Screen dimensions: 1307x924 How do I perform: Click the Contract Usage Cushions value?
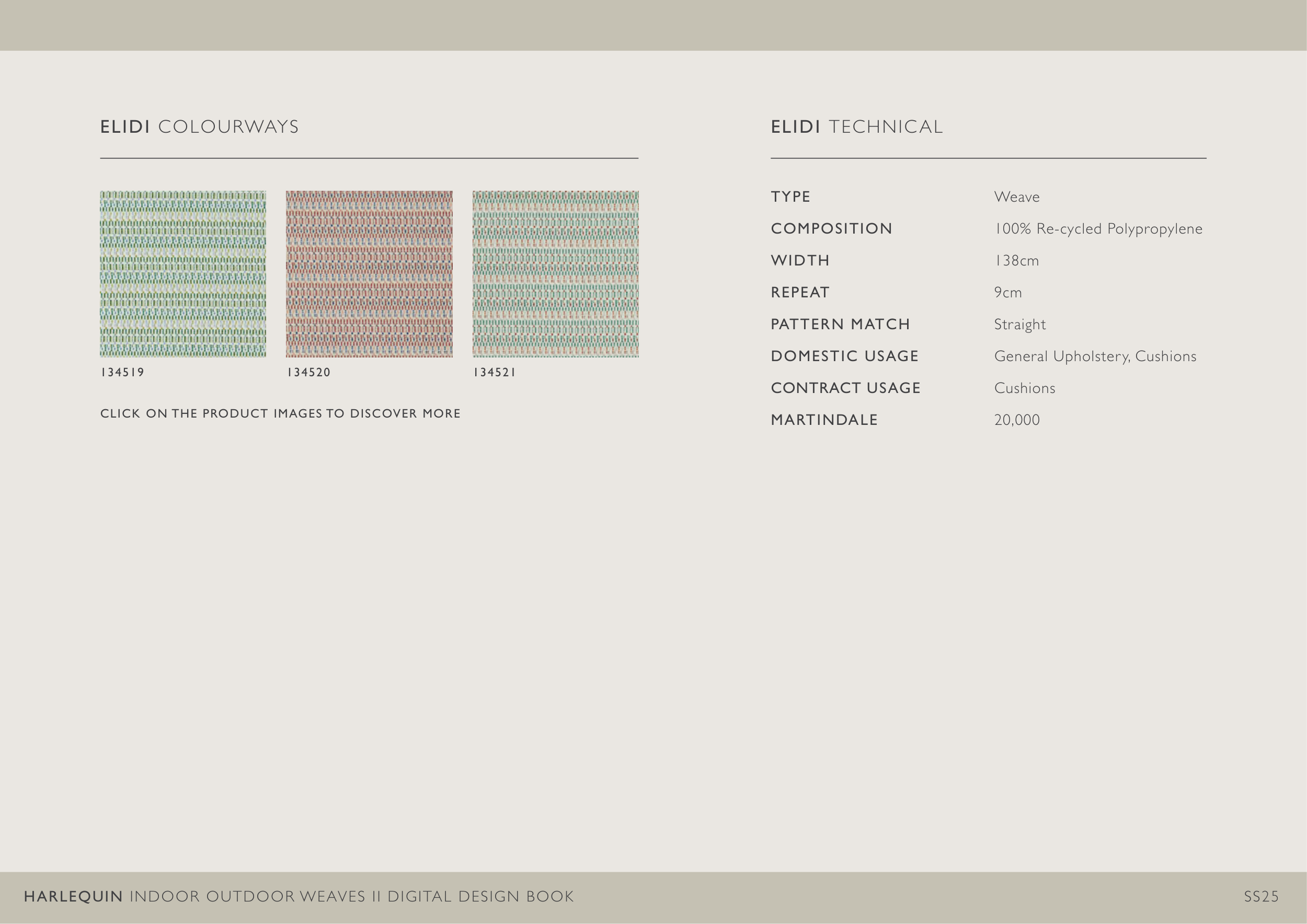(1024, 388)
